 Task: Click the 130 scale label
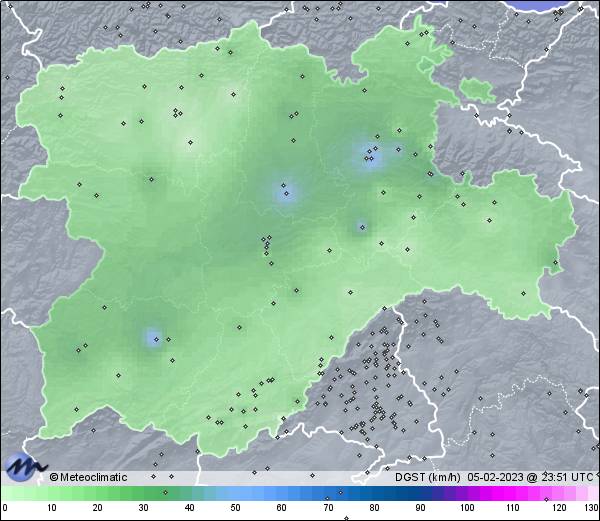point(592,508)
